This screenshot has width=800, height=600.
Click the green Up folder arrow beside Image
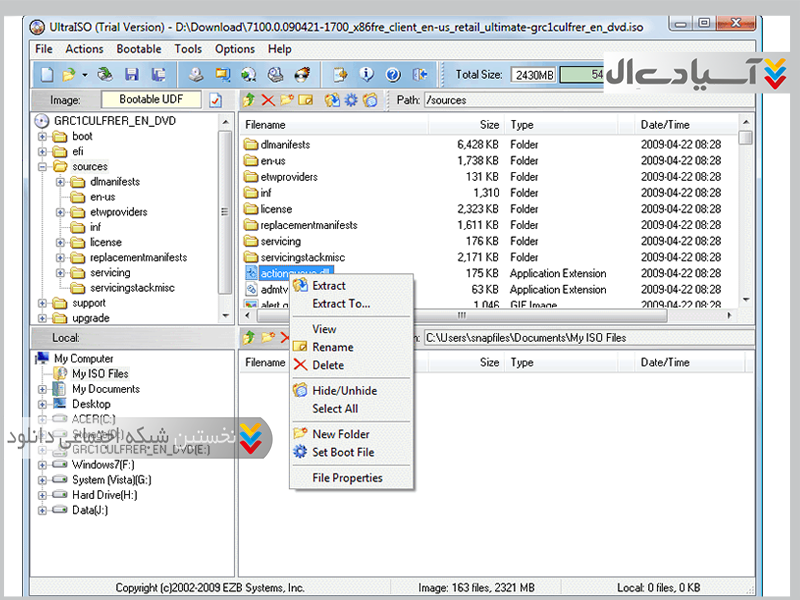tap(249, 100)
